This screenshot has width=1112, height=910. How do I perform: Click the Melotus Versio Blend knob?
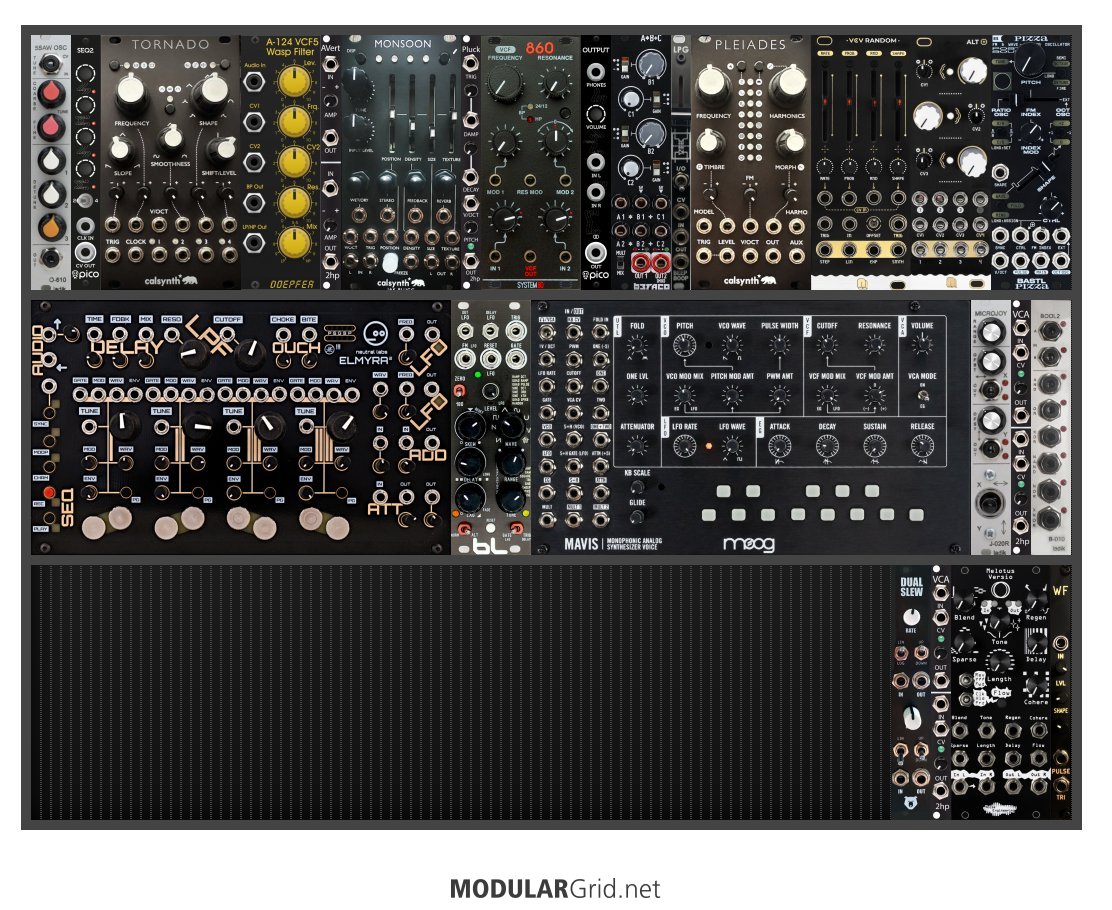tap(964, 602)
